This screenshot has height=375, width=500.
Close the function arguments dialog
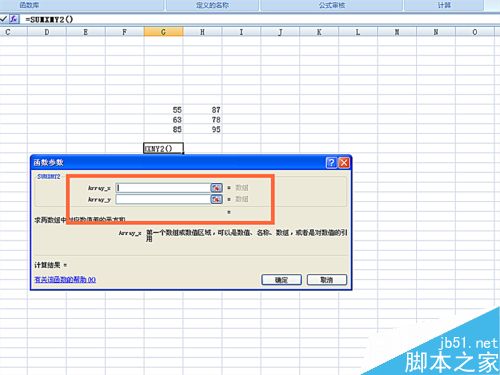tap(344, 163)
